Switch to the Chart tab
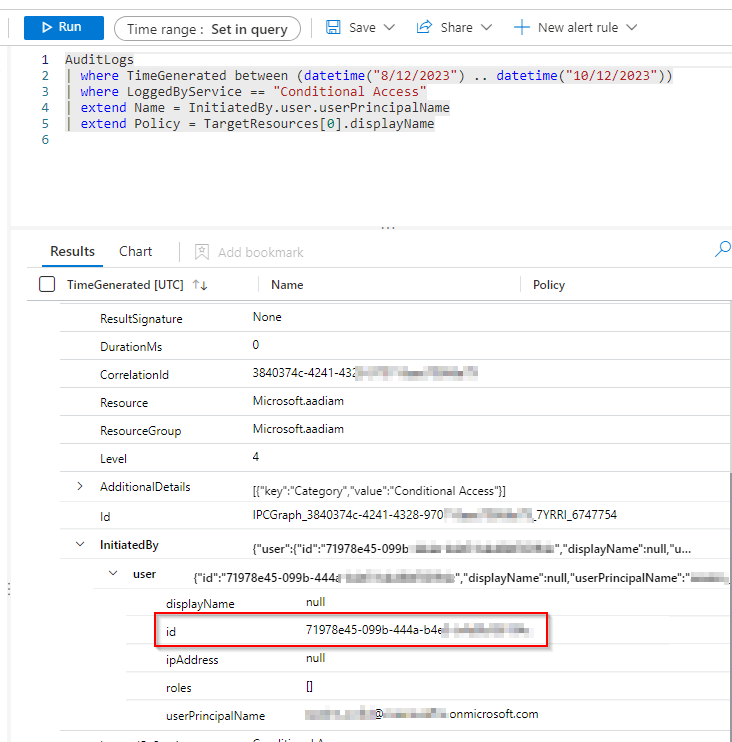Viewport: 732px width, 742px height. [x=136, y=252]
